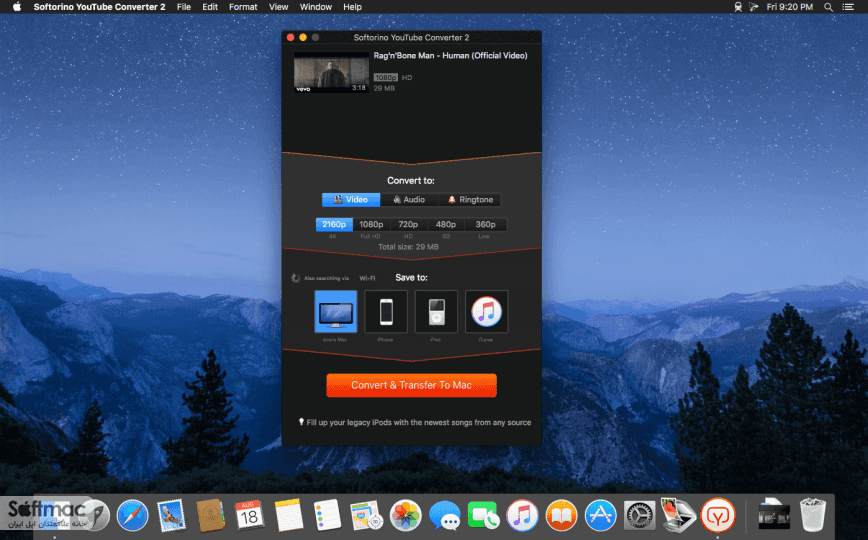Select 480p SD resolution
The image size is (868, 540).
(446, 224)
